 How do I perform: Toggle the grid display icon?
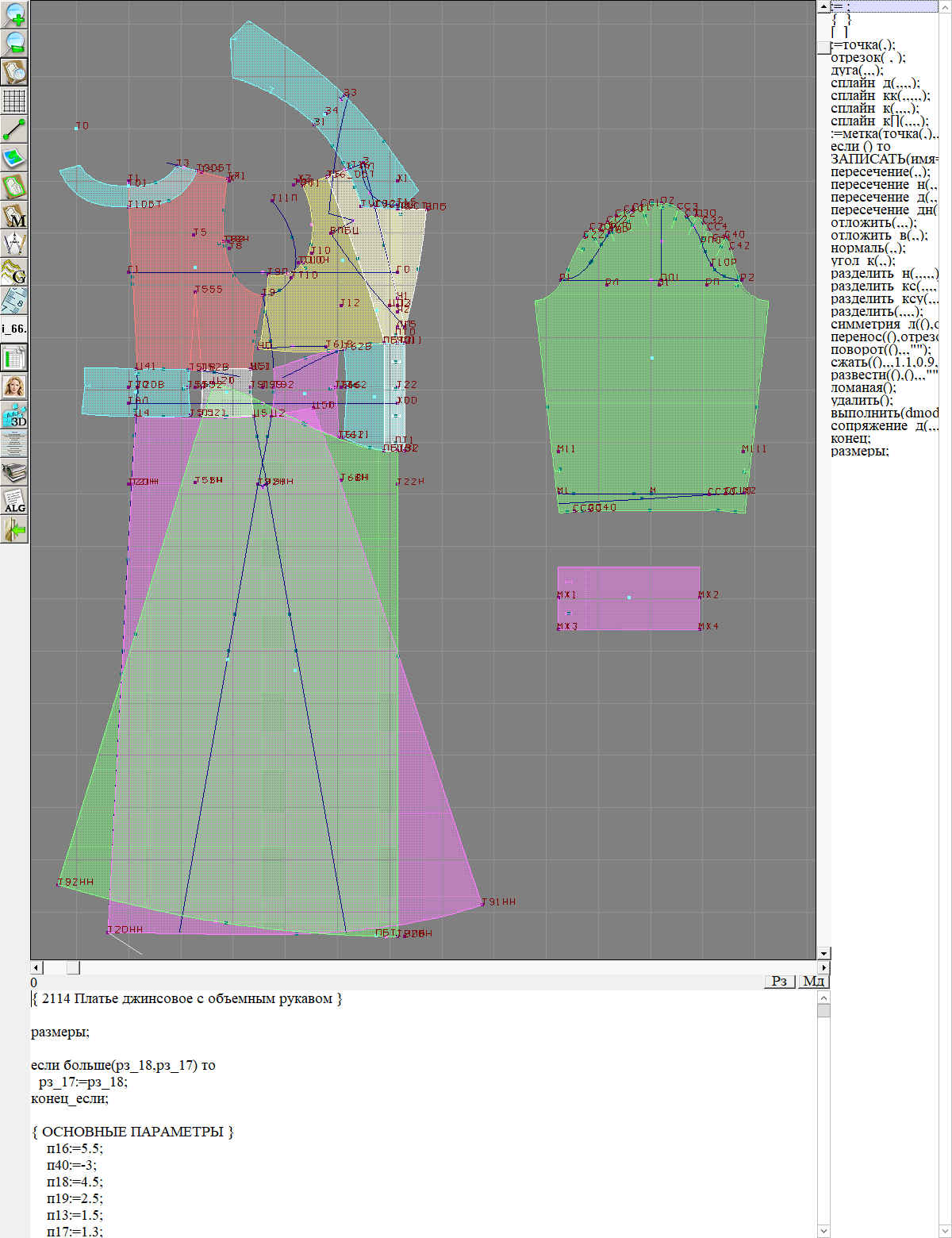pos(14,101)
